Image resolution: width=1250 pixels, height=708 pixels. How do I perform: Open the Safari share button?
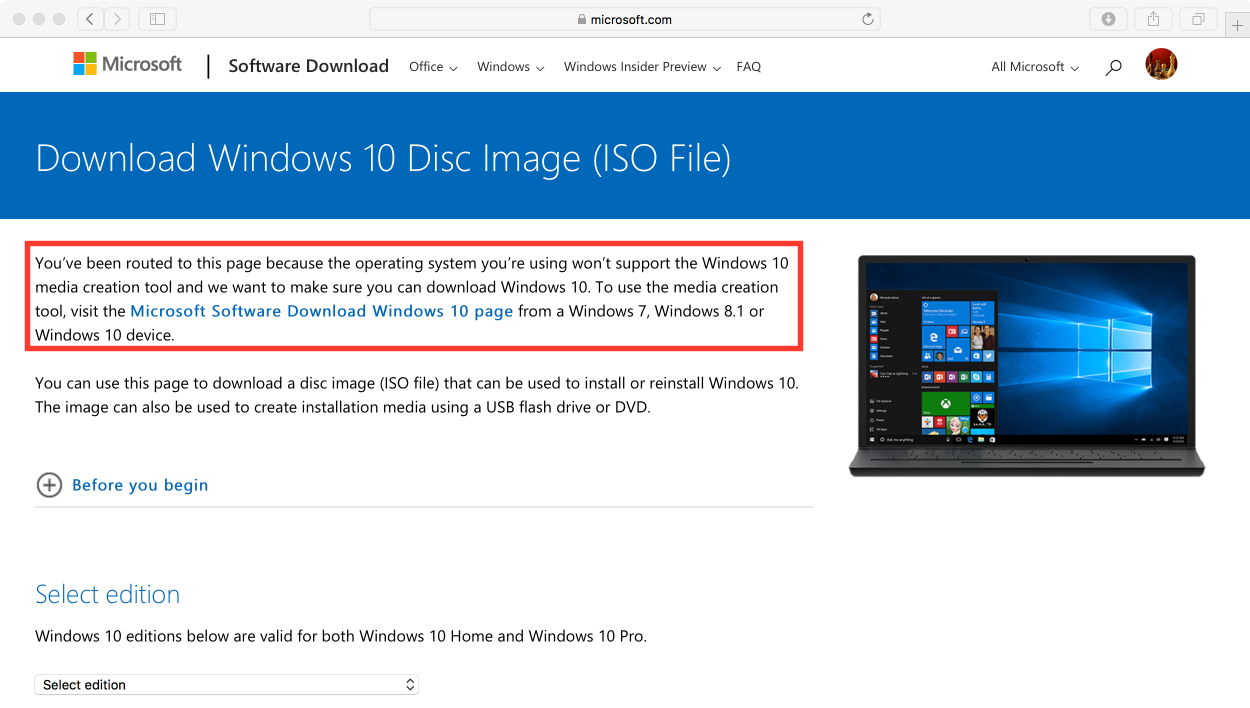1153,19
